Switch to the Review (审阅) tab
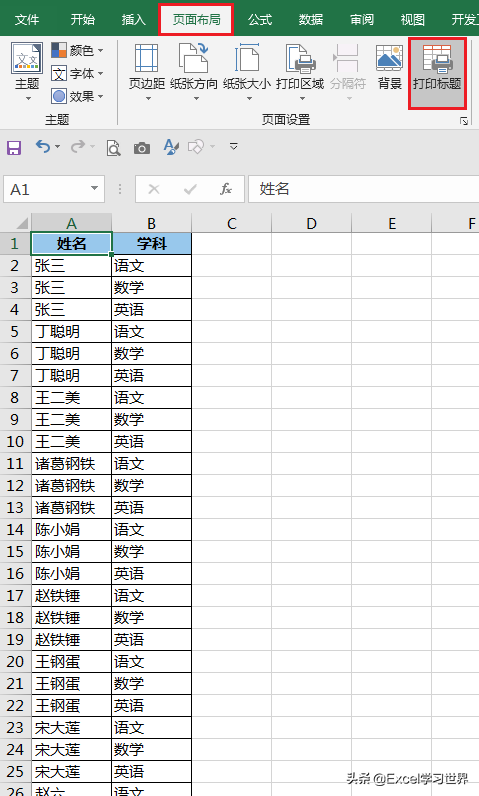 (x=362, y=19)
